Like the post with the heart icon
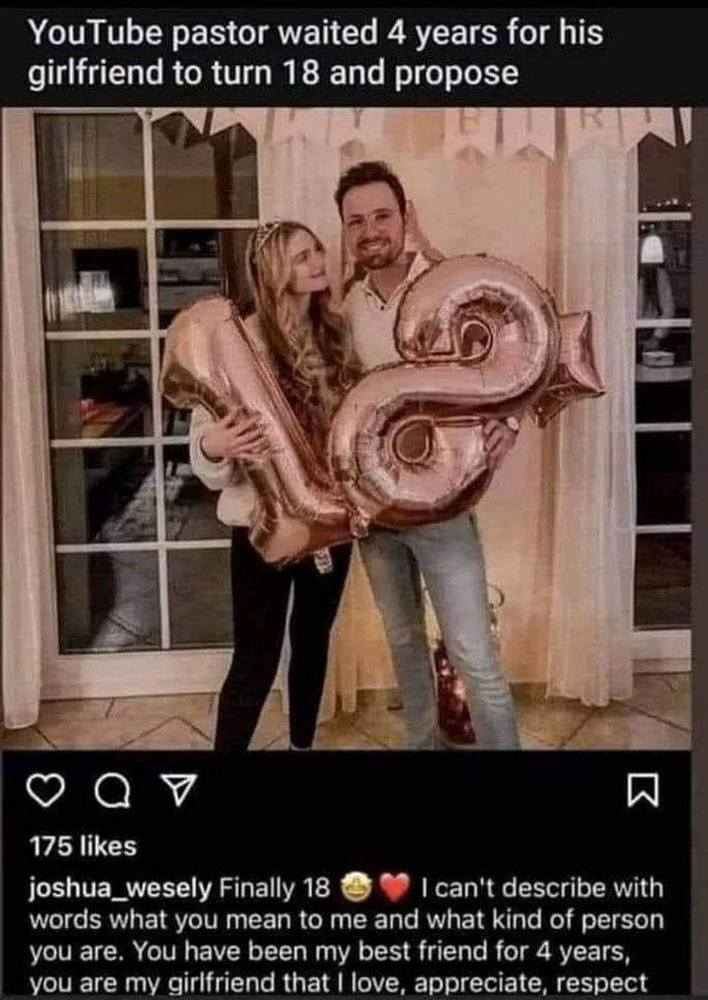The width and height of the screenshot is (708, 1000). (47, 791)
